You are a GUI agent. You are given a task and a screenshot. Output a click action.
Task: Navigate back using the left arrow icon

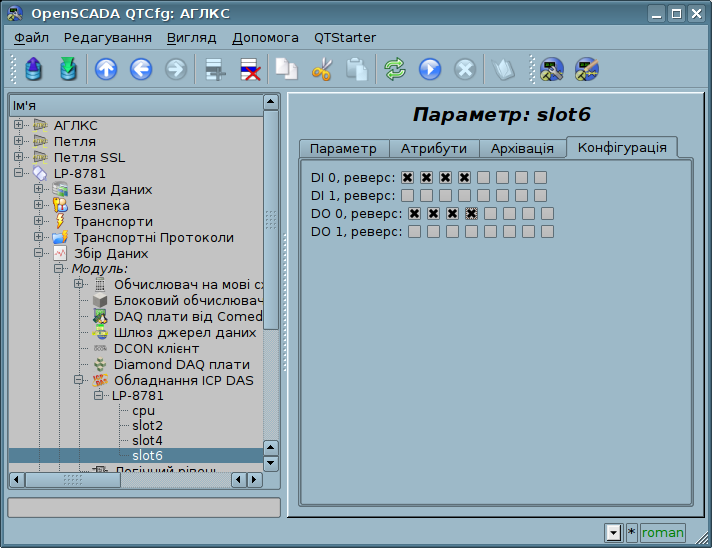140,69
